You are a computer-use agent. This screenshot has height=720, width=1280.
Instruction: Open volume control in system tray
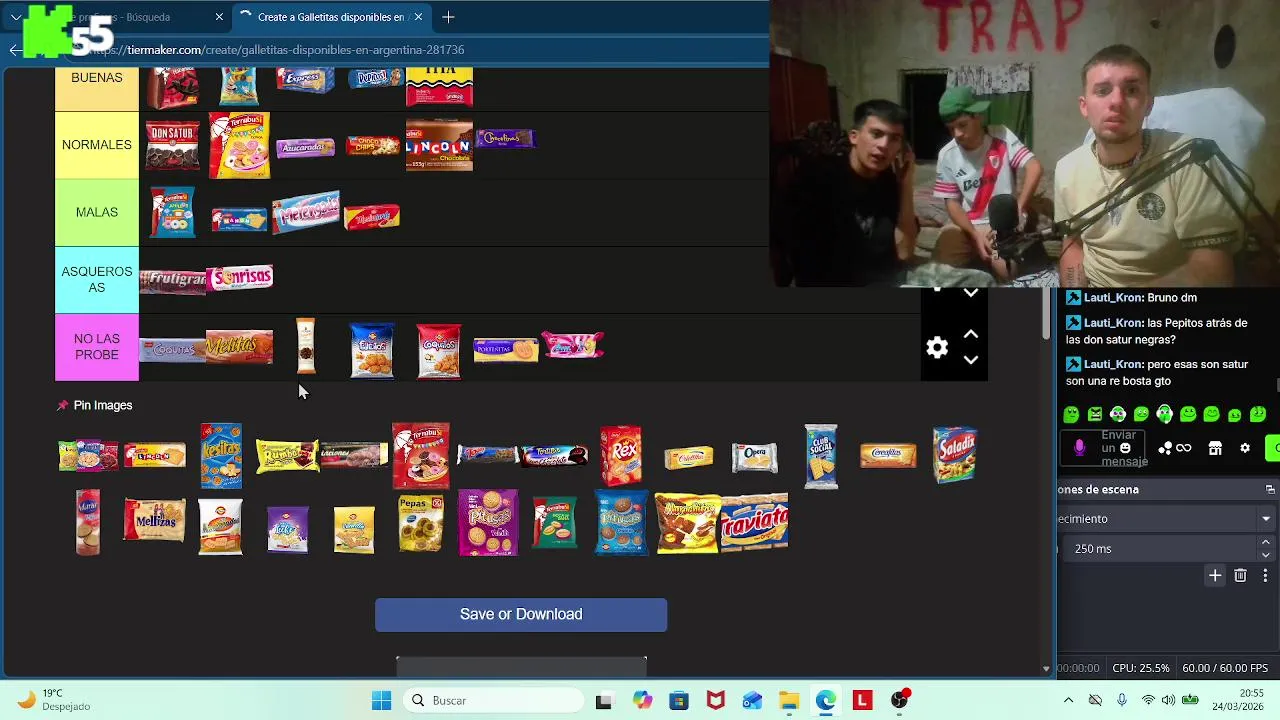1168,700
